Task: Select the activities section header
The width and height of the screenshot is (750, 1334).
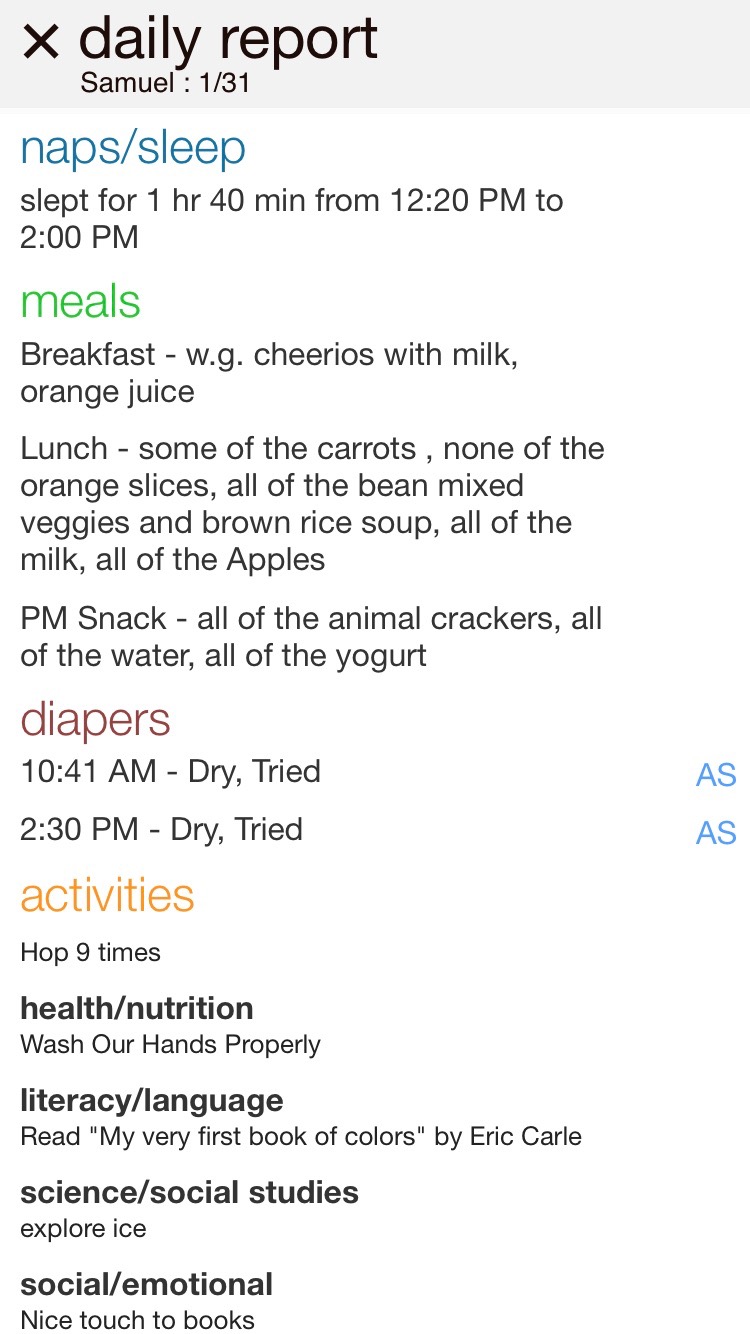Action: click(x=107, y=895)
